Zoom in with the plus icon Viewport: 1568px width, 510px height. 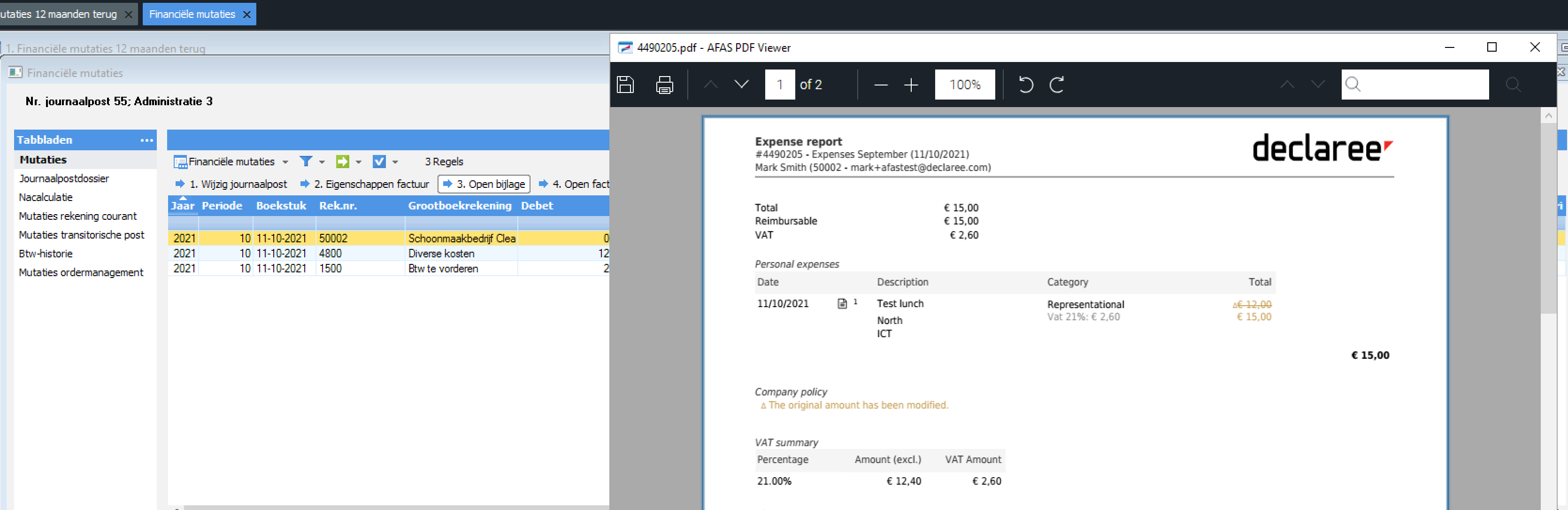(911, 85)
